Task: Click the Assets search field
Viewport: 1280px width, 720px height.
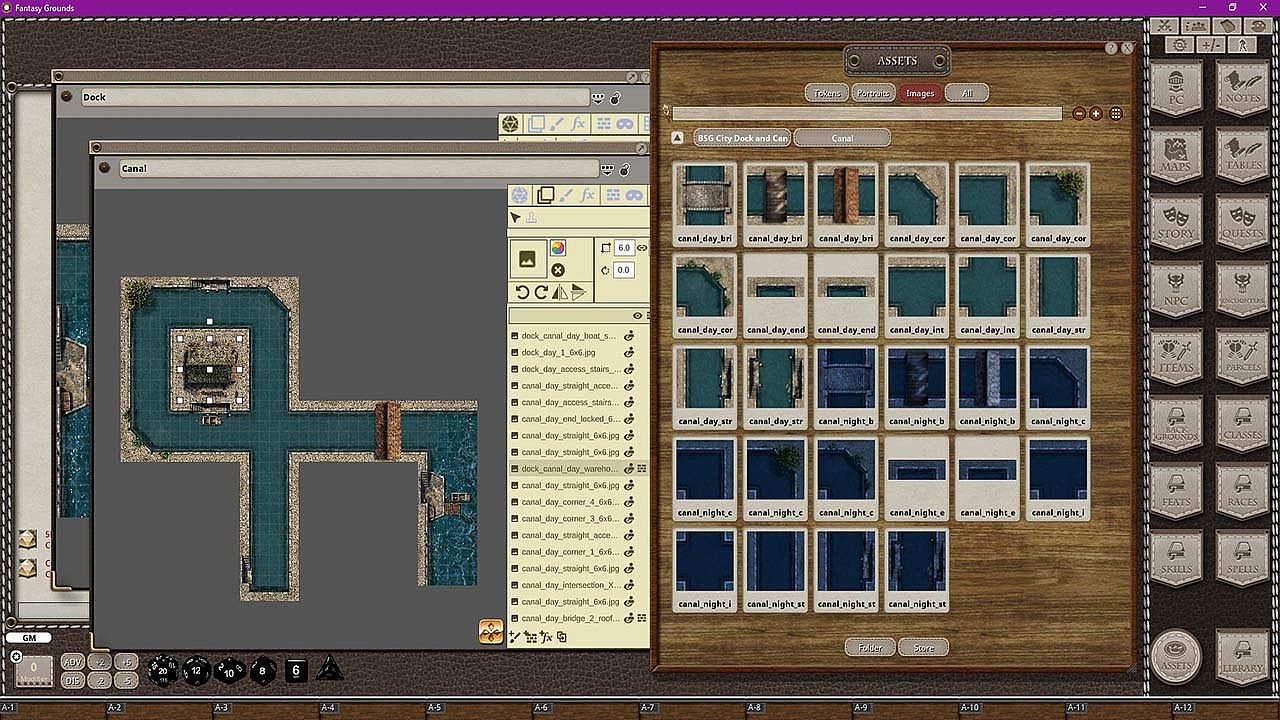Action: (866, 114)
